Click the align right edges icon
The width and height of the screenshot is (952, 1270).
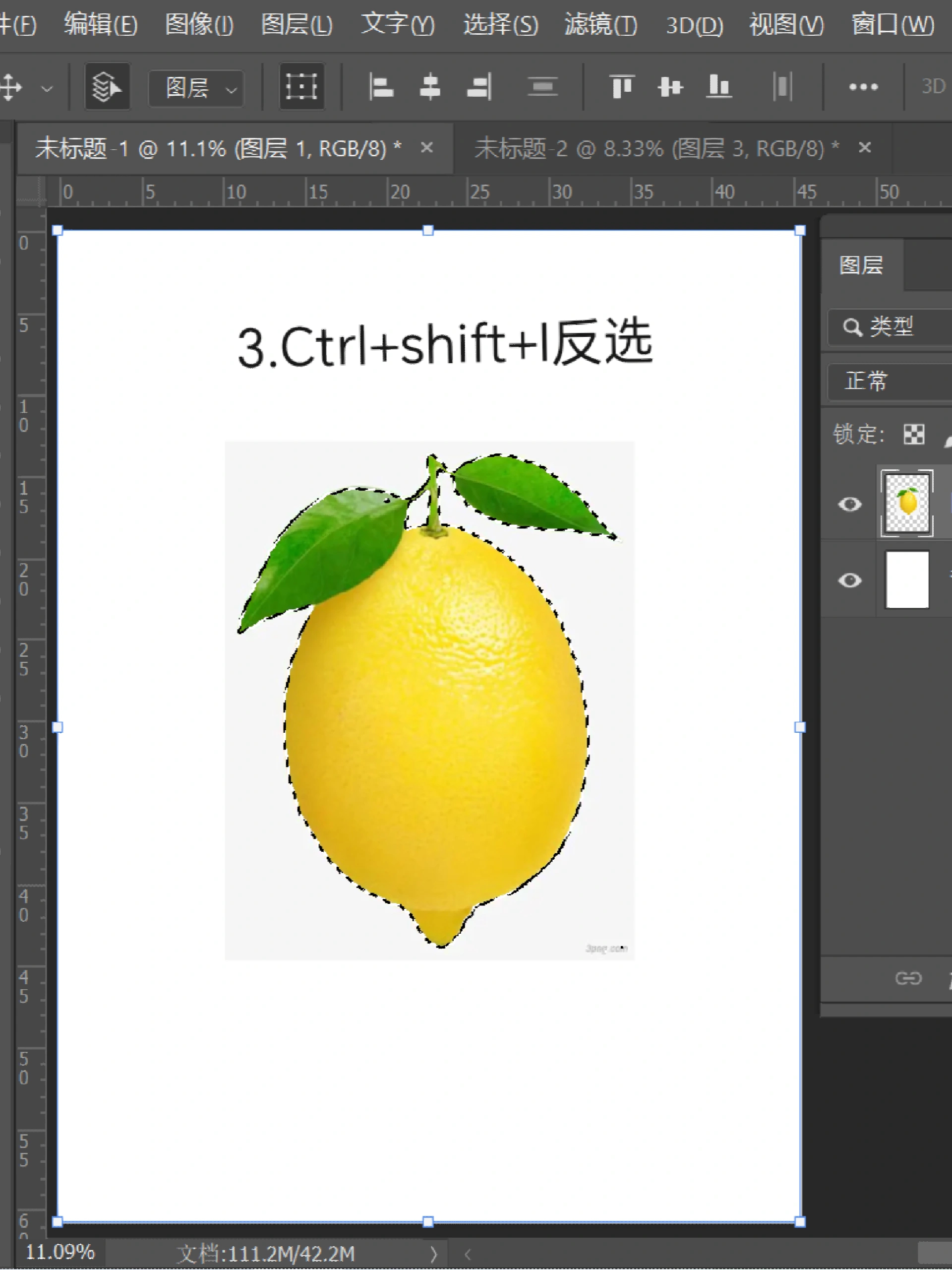(478, 86)
